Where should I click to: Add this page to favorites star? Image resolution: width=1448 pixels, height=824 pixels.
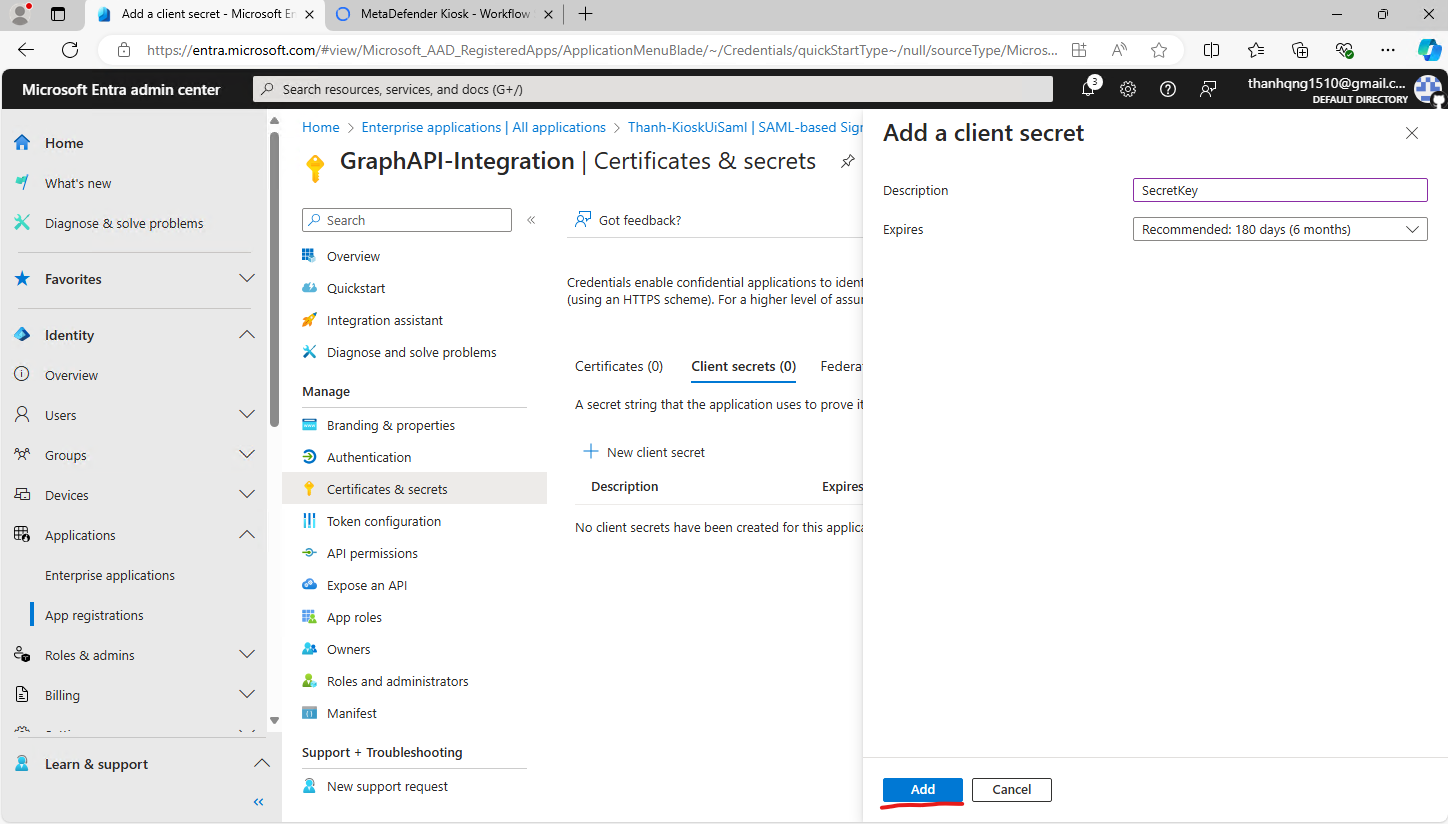(1159, 50)
